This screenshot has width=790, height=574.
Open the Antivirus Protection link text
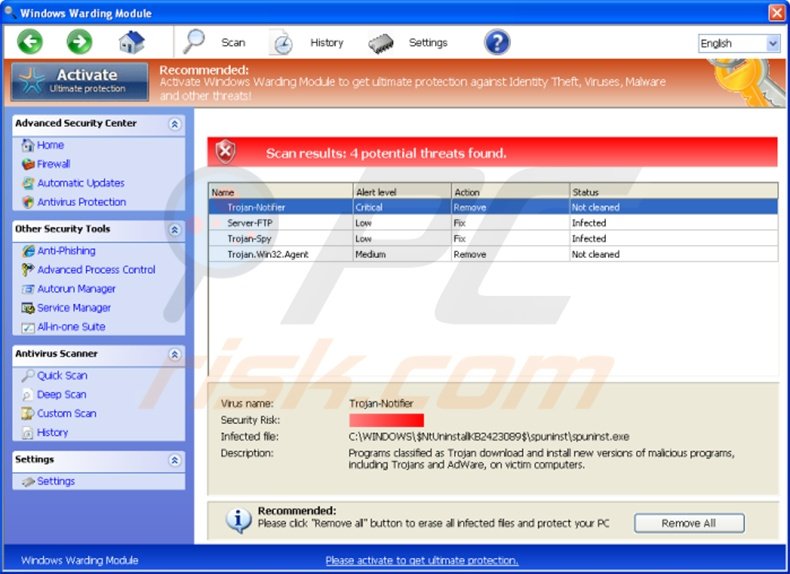[x=82, y=202]
